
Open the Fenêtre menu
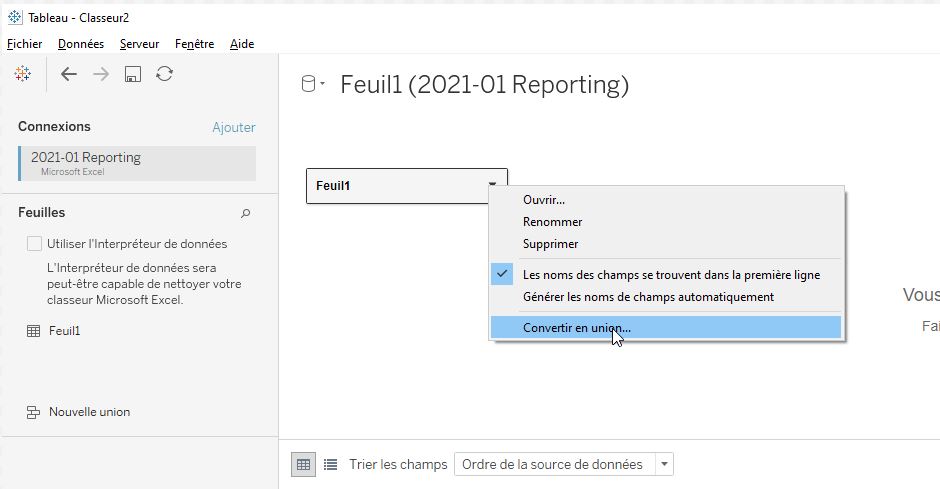194,44
